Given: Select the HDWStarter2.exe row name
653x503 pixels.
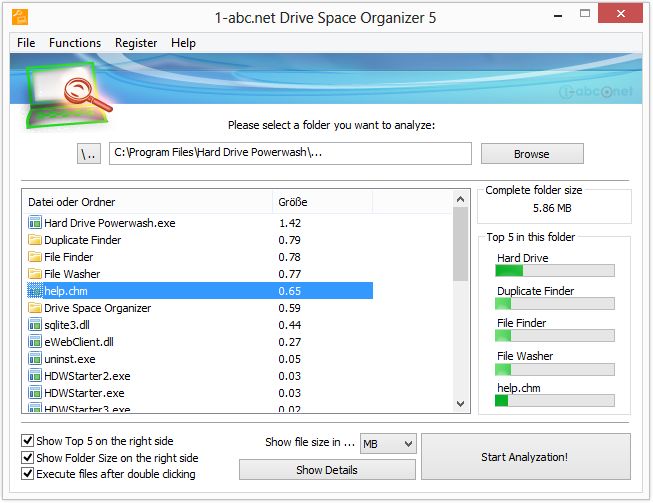Looking at the screenshot, I should (87, 376).
